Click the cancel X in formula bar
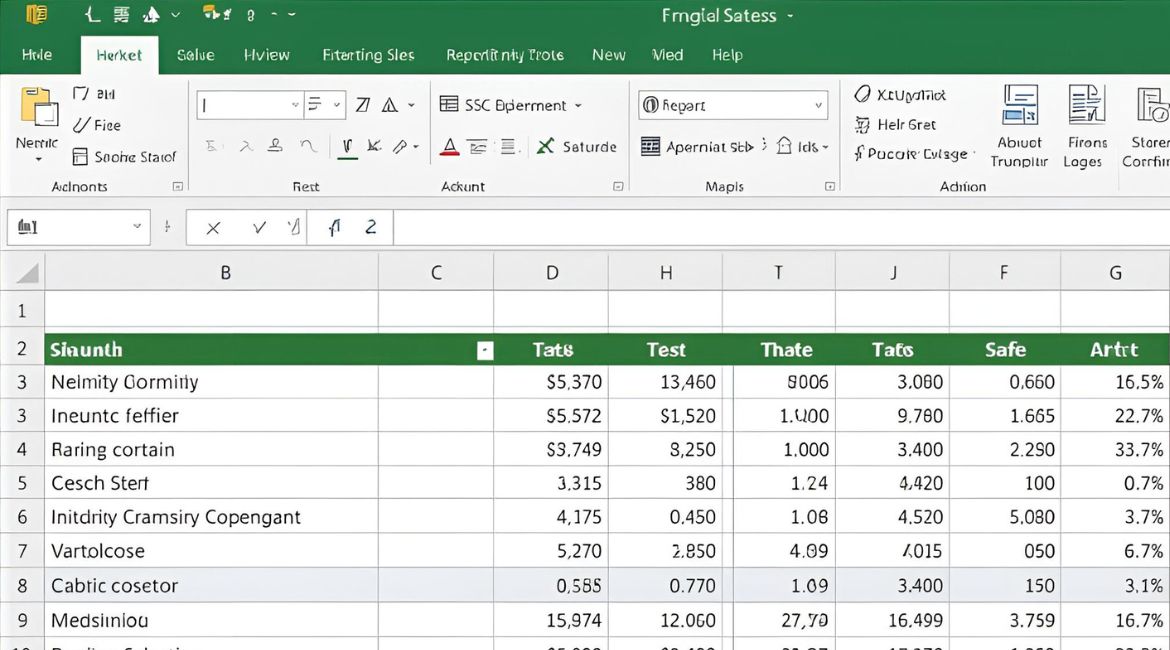The width and height of the screenshot is (1170, 650). coord(213,228)
